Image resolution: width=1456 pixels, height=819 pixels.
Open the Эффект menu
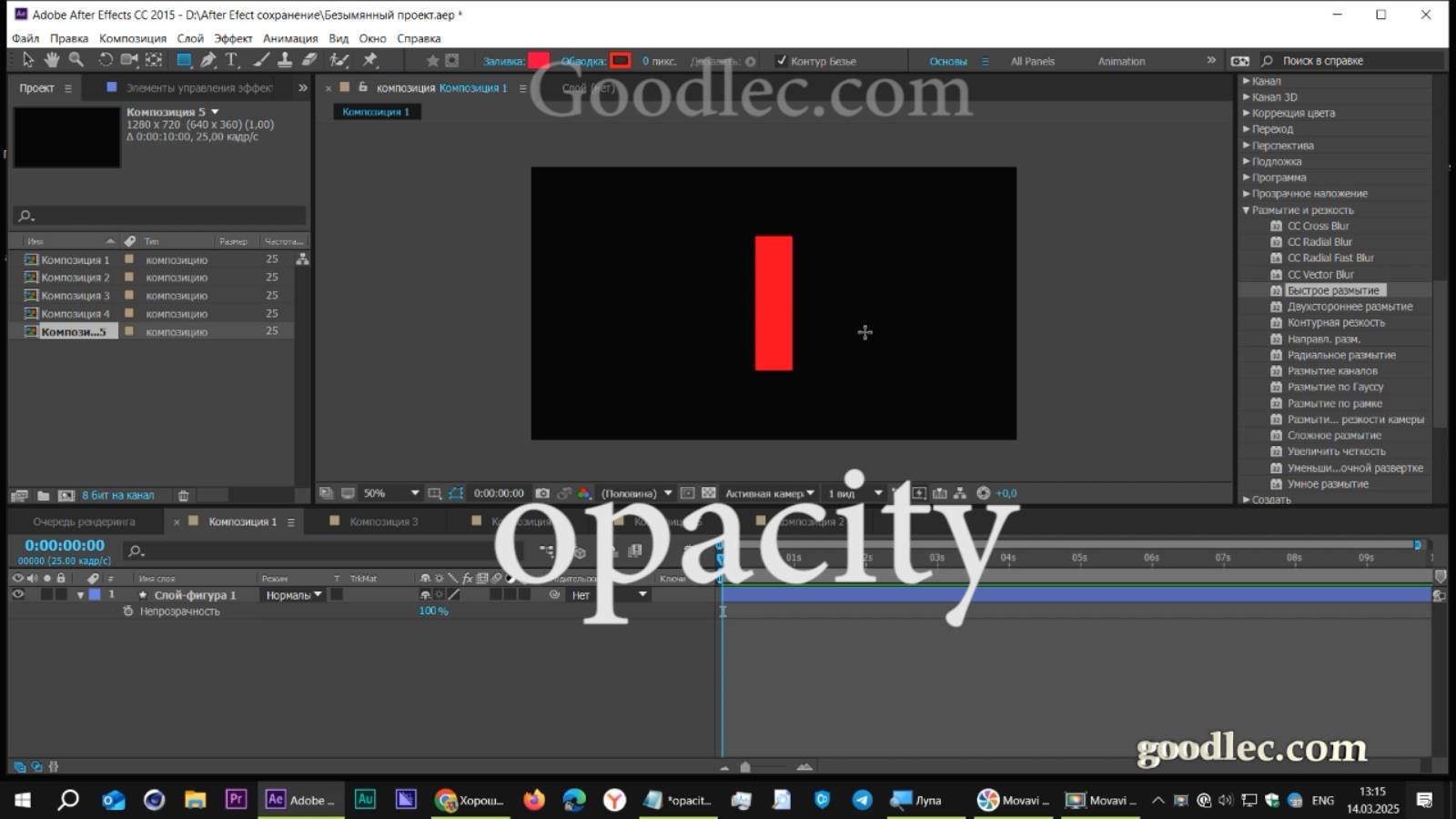tap(233, 38)
